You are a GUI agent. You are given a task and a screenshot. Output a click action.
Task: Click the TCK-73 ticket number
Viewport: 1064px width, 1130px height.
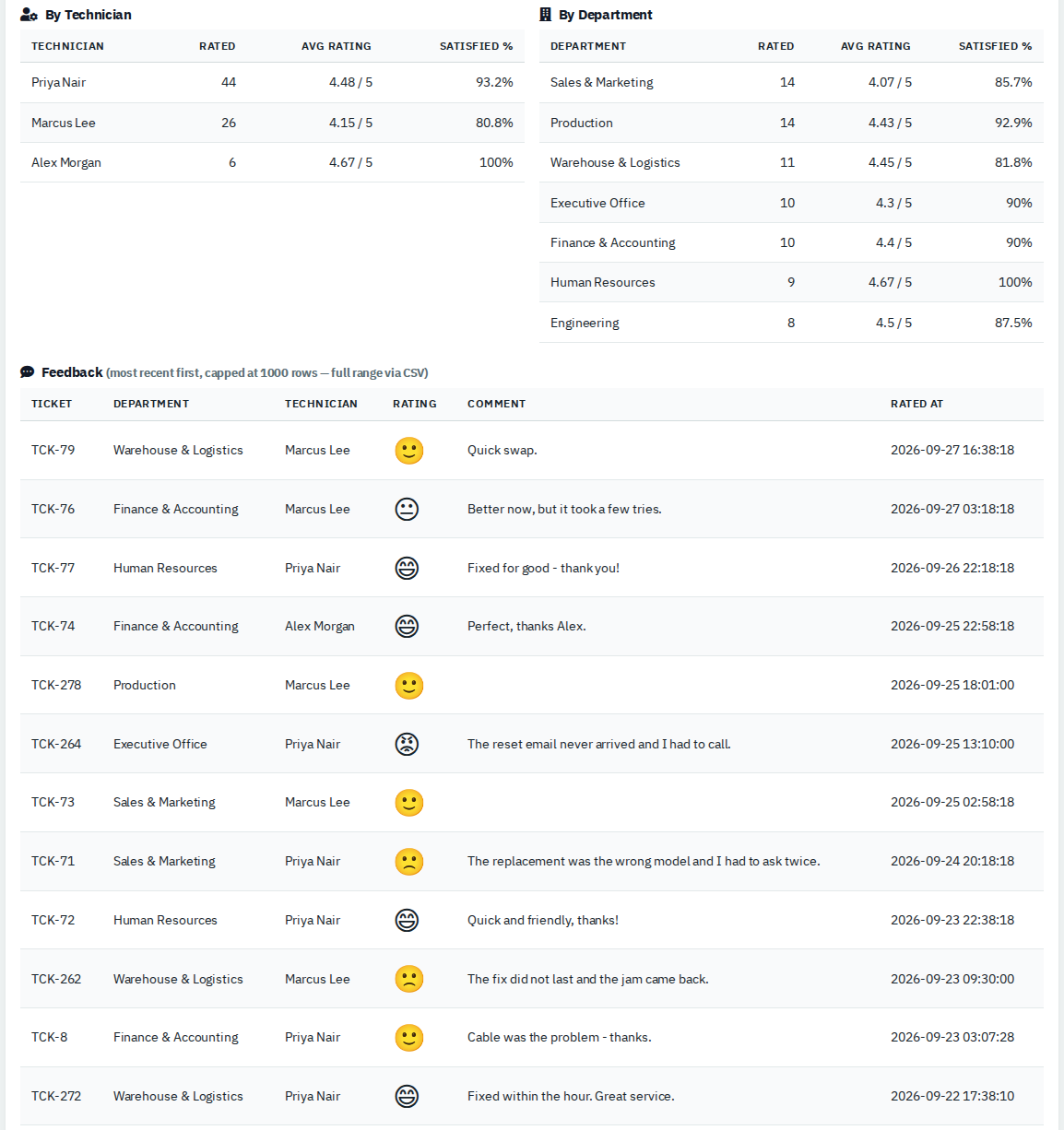coord(53,802)
